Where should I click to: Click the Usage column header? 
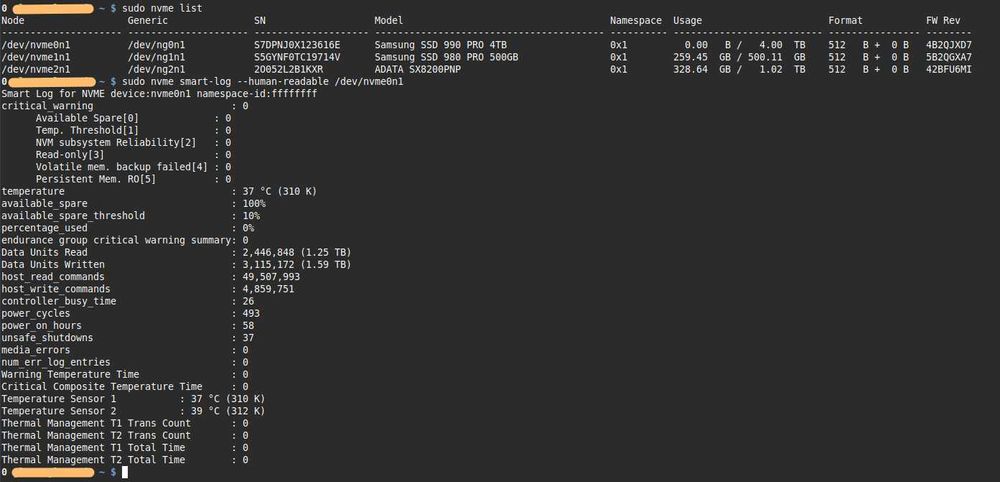point(687,21)
